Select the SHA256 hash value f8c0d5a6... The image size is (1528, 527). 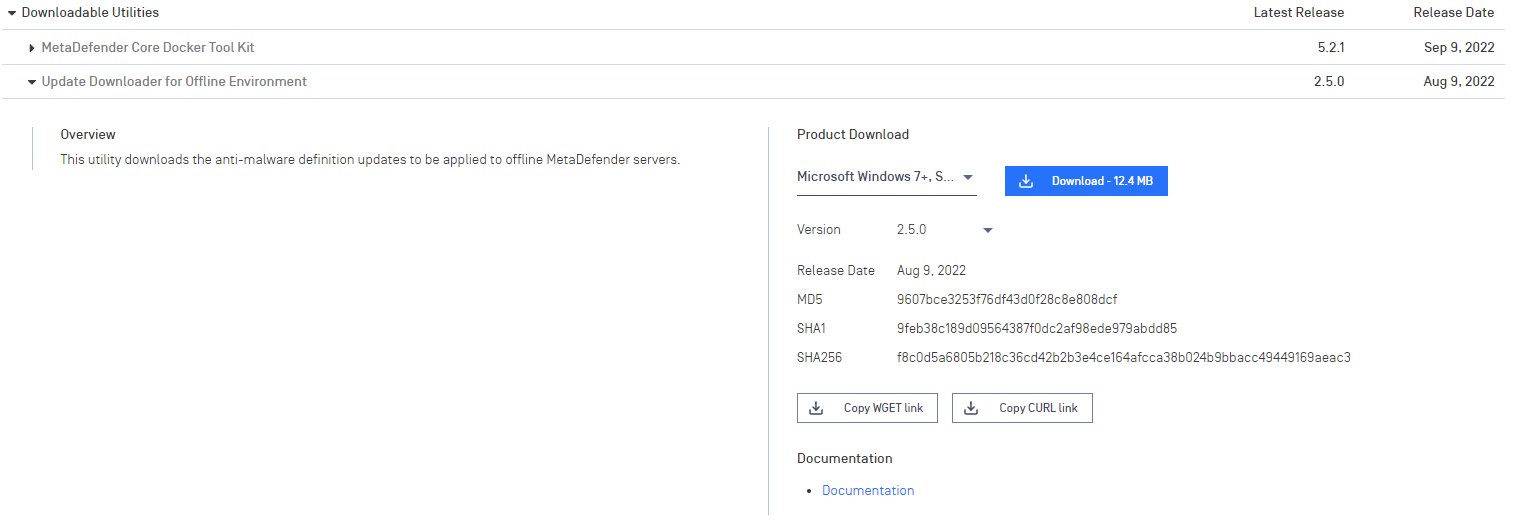pos(1124,357)
